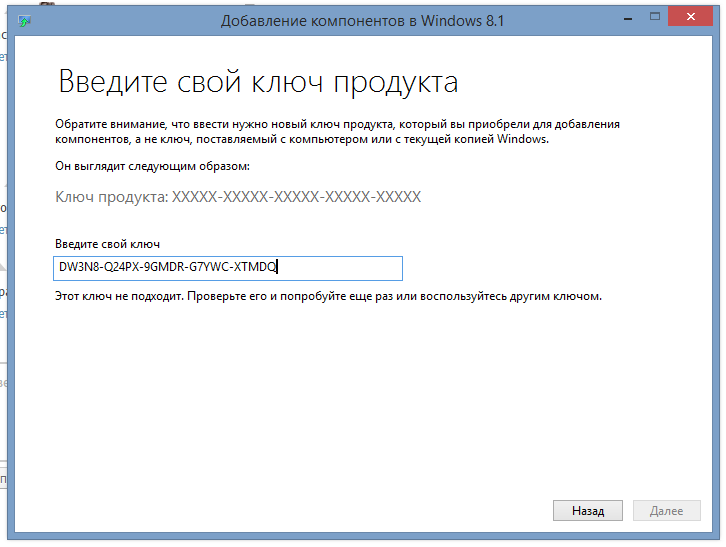
Task: Click the empty right portion of the key field
Action: tap(345, 268)
